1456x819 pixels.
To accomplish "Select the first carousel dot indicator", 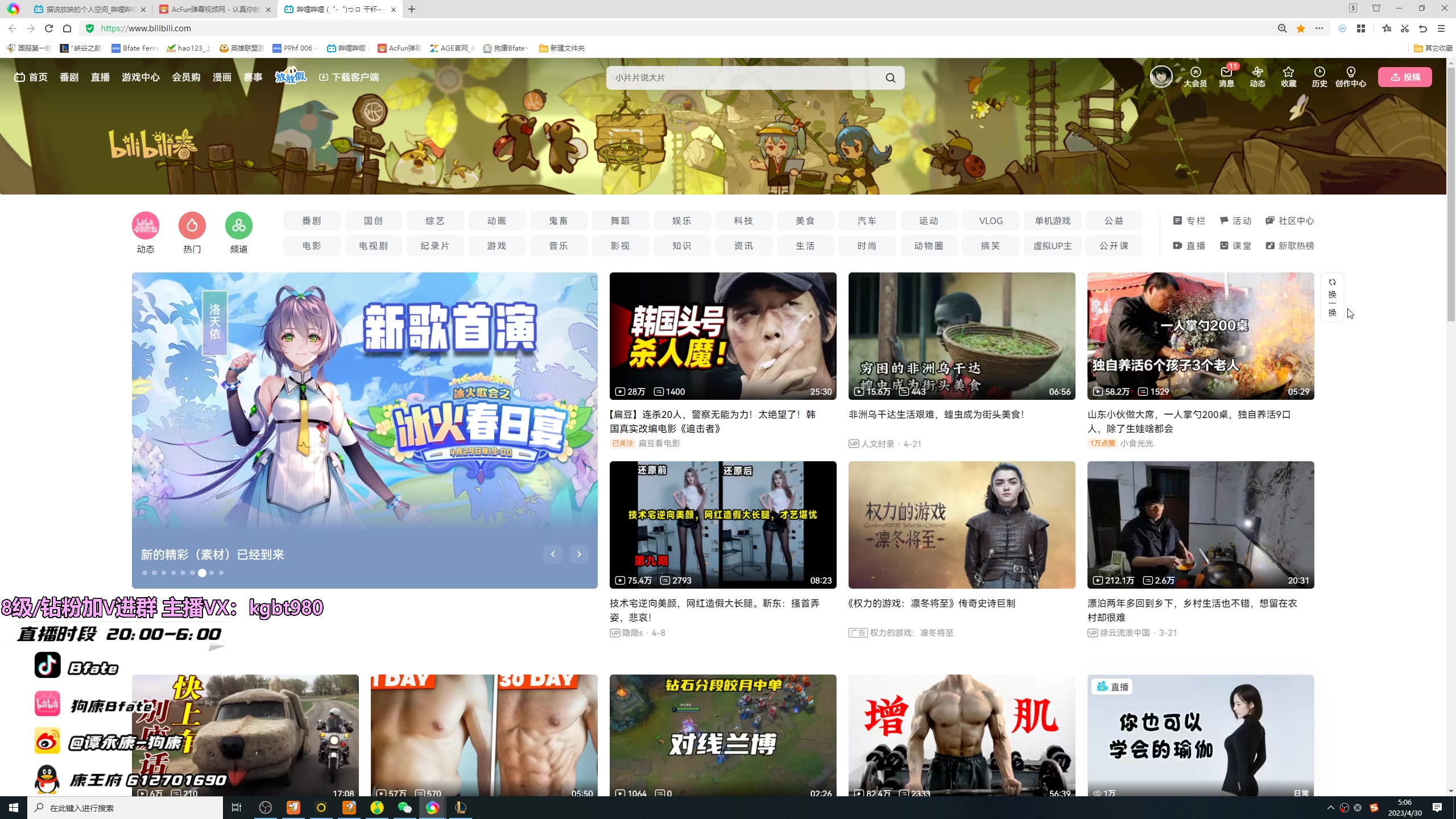I will coord(144,573).
